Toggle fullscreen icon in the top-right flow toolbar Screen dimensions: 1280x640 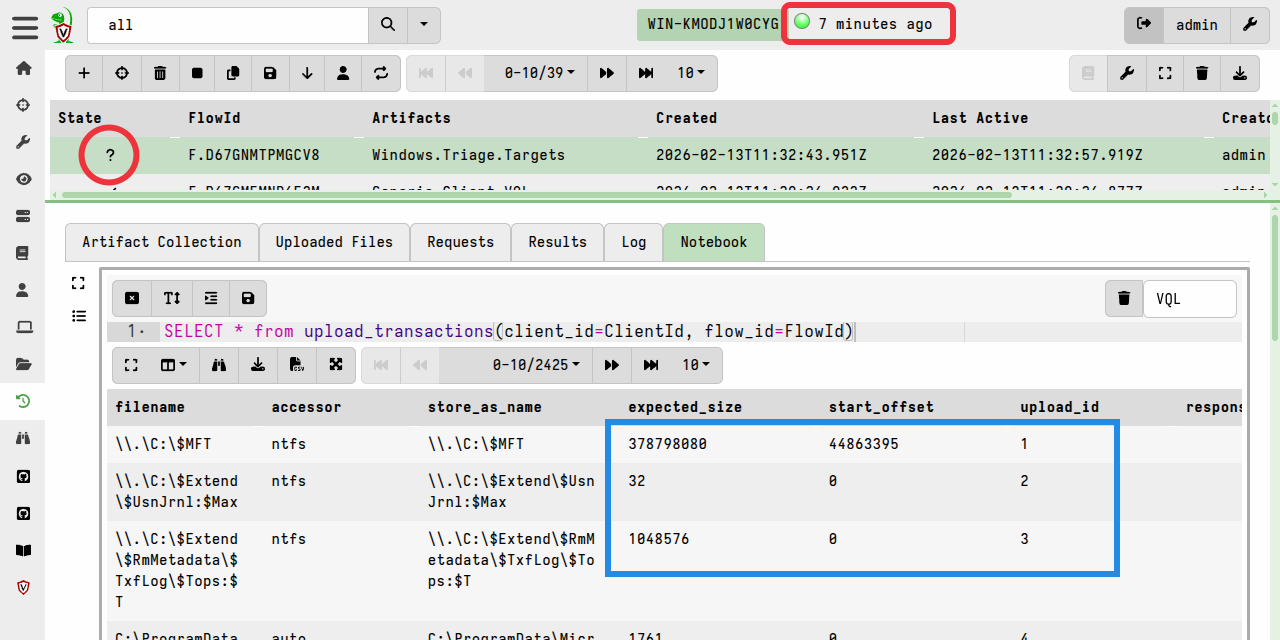pyautogui.click(x=1164, y=73)
